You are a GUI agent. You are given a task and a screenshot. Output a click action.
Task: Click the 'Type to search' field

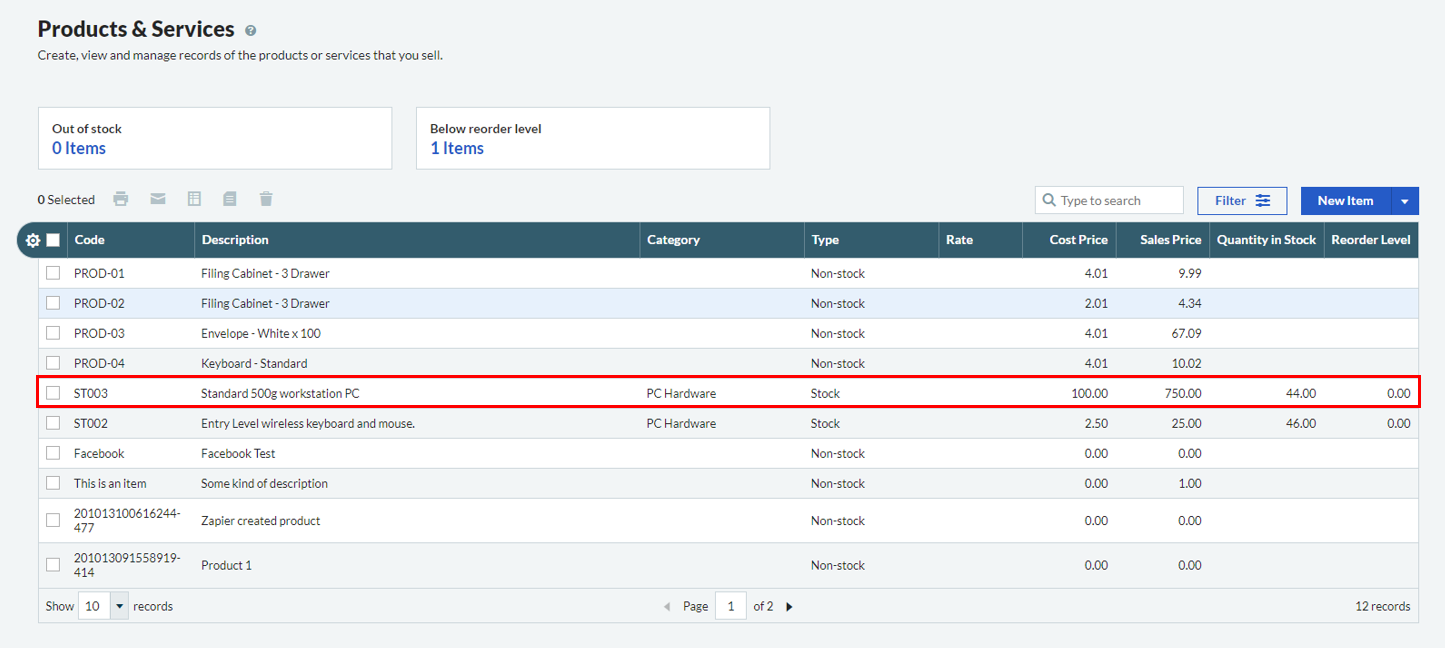pyautogui.click(x=1118, y=201)
